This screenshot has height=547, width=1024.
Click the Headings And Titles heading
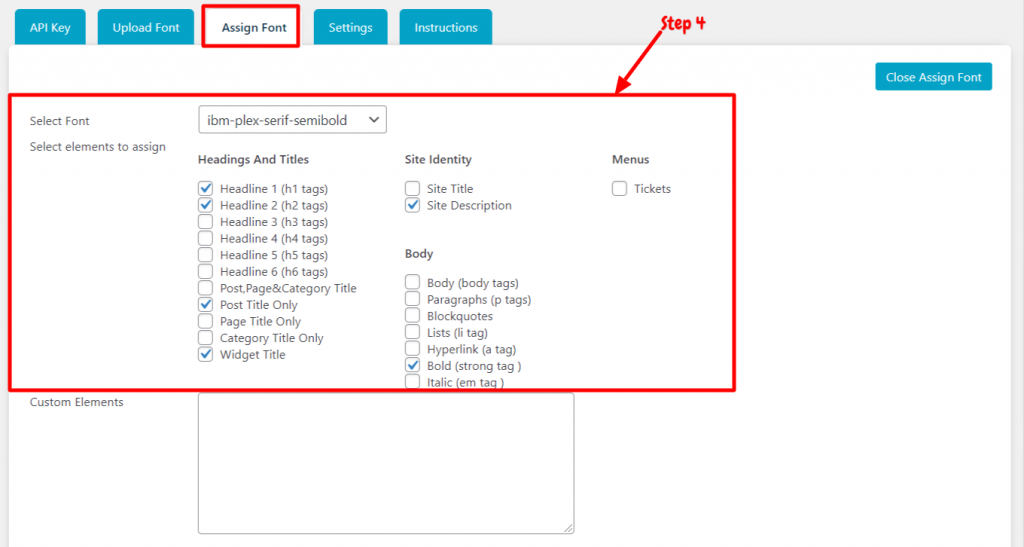253,159
